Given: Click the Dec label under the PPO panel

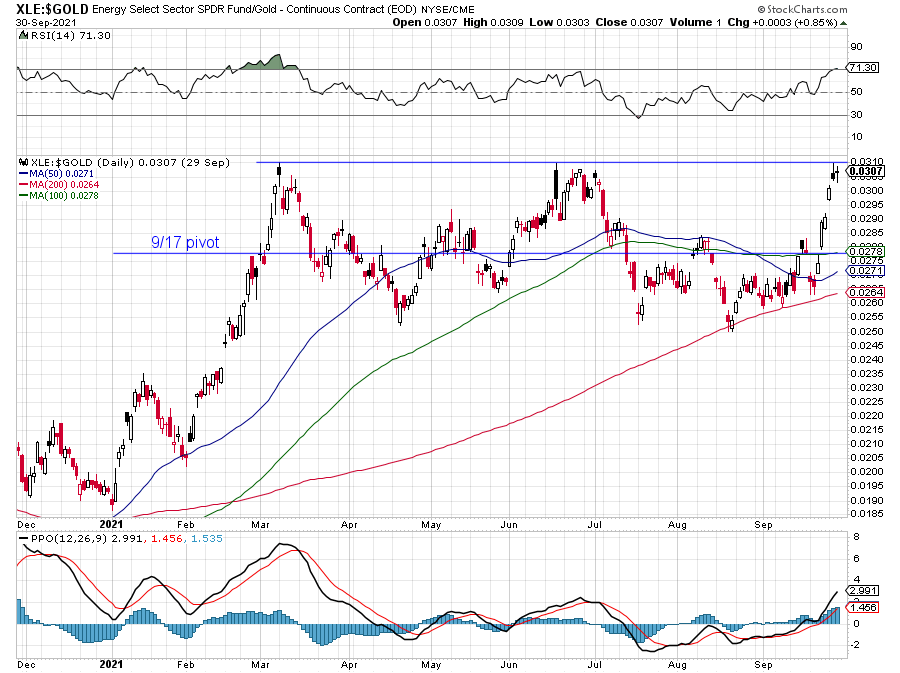Looking at the screenshot, I should click(26, 665).
